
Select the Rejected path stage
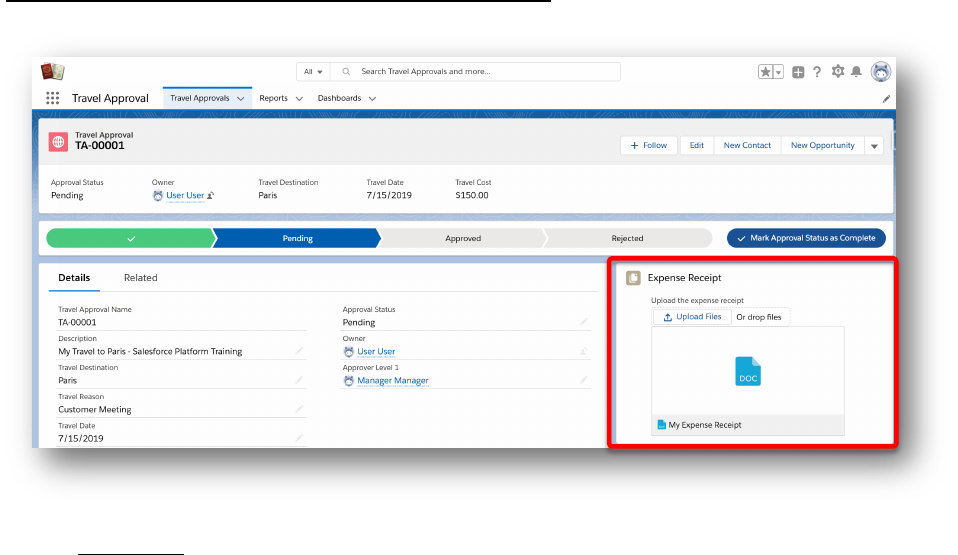[627, 238]
